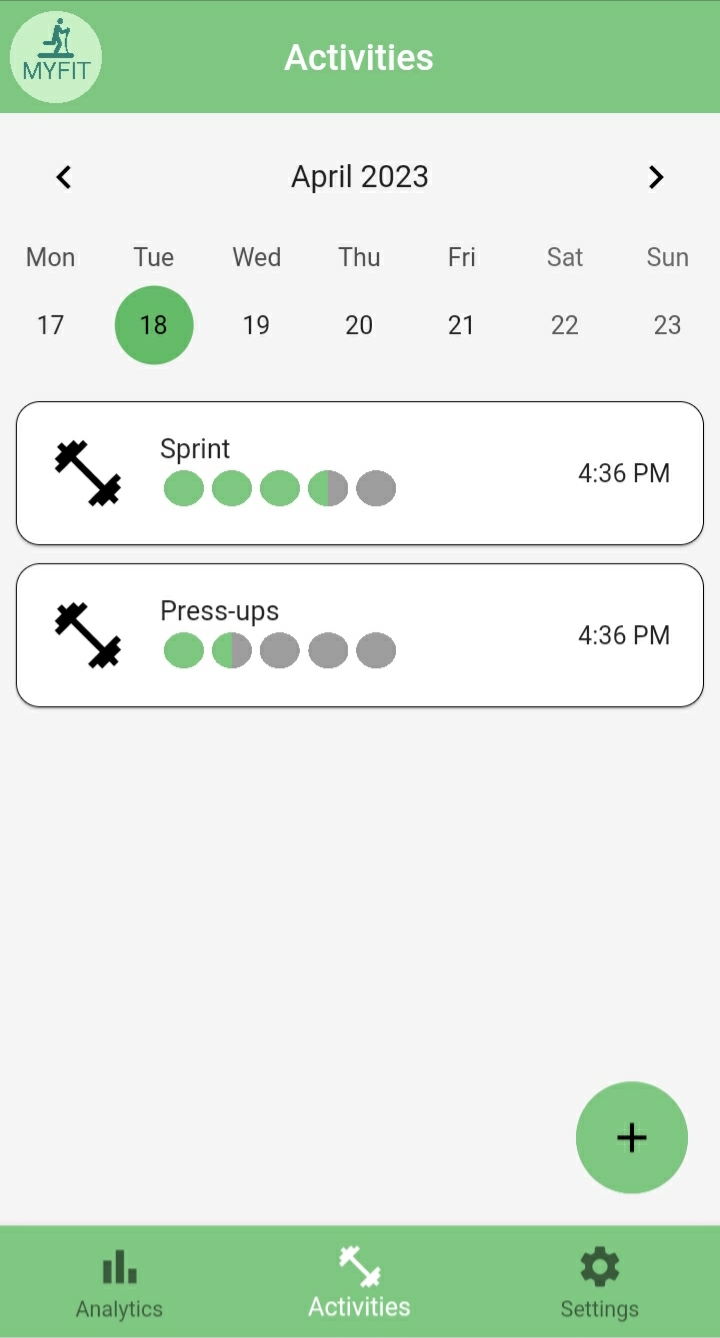Click the dumbbell icon beside Sprint
This screenshot has width=720, height=1338.
[x=88, y=473]
